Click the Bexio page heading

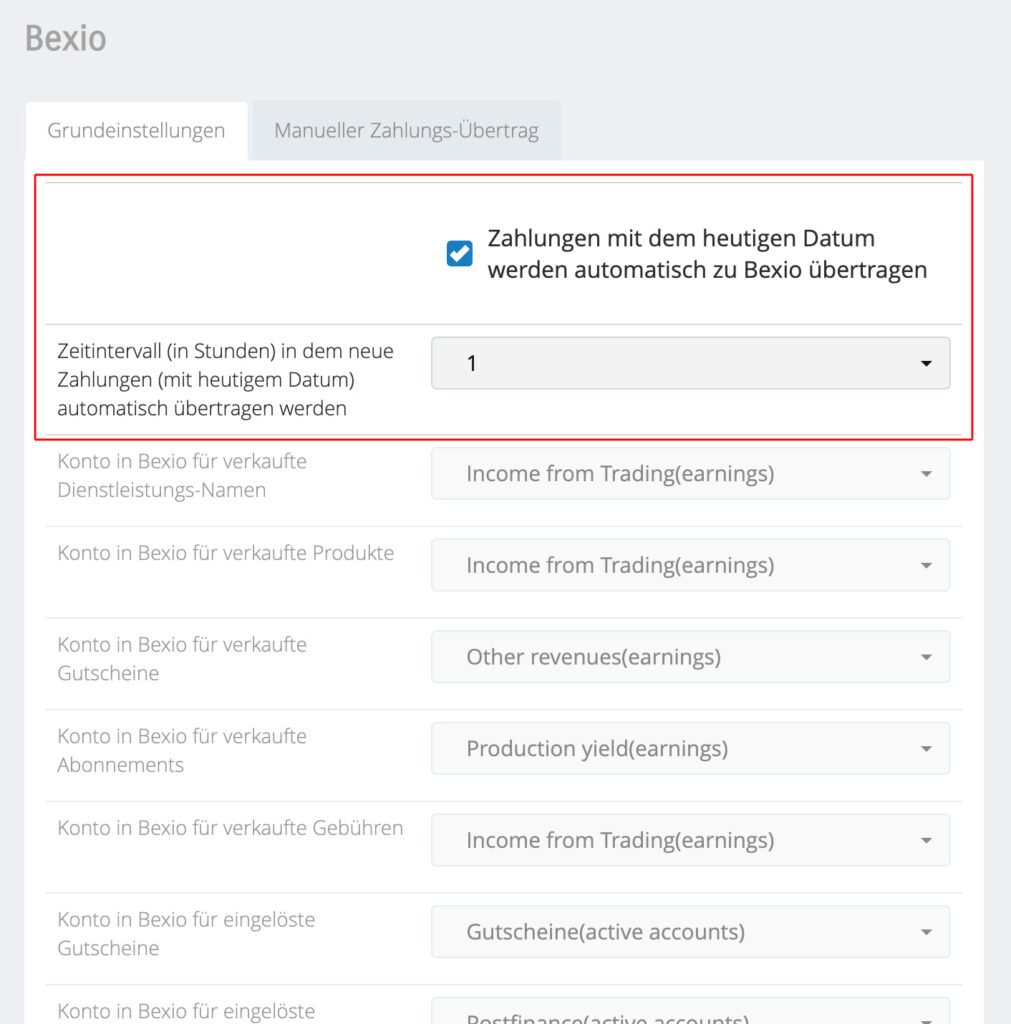coord(66,39)
